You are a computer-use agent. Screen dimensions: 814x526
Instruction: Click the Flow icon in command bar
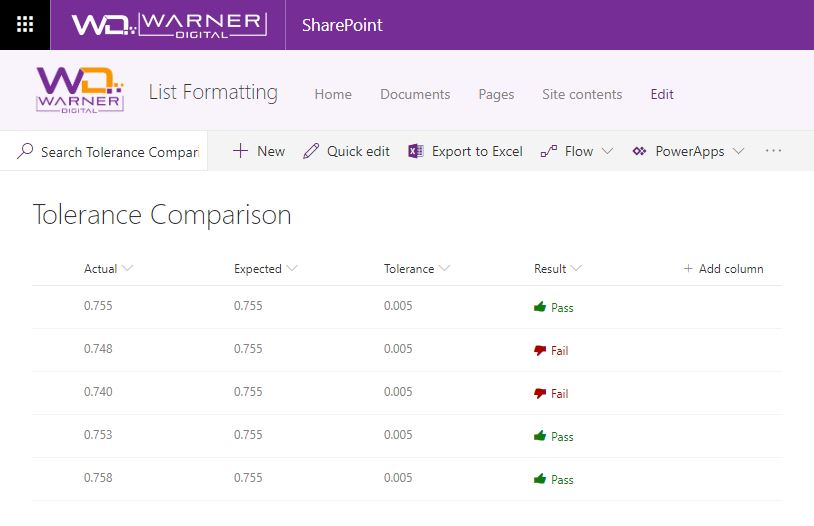pos(549,151)
